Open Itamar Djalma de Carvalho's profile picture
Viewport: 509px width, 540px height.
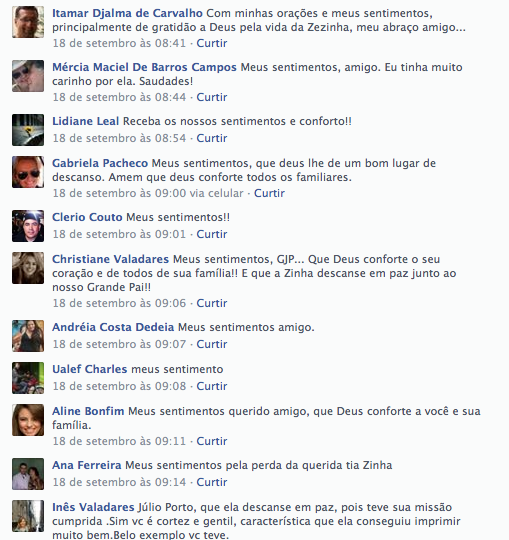pos(28,22)
